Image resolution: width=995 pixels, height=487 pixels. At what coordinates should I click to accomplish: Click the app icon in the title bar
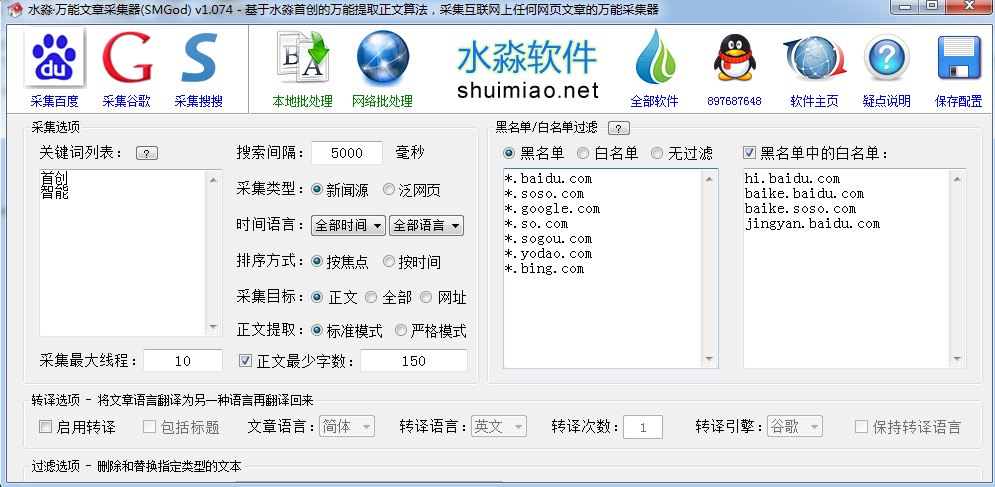[13, 9]
